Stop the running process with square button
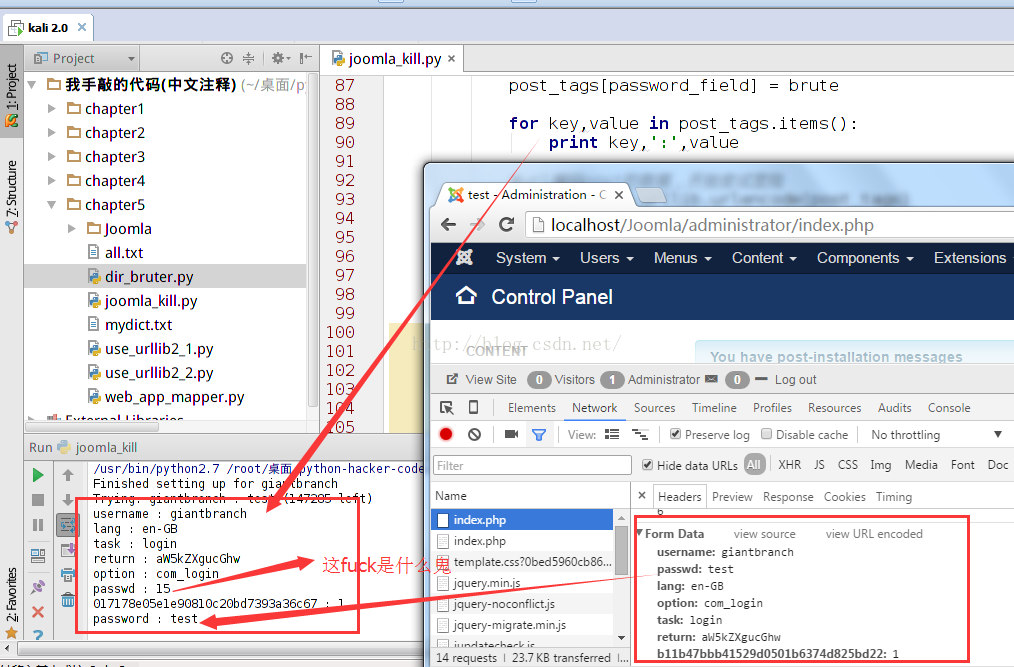Image resolution: width=1014 pixels, height=667 pixels. (38, 499)
